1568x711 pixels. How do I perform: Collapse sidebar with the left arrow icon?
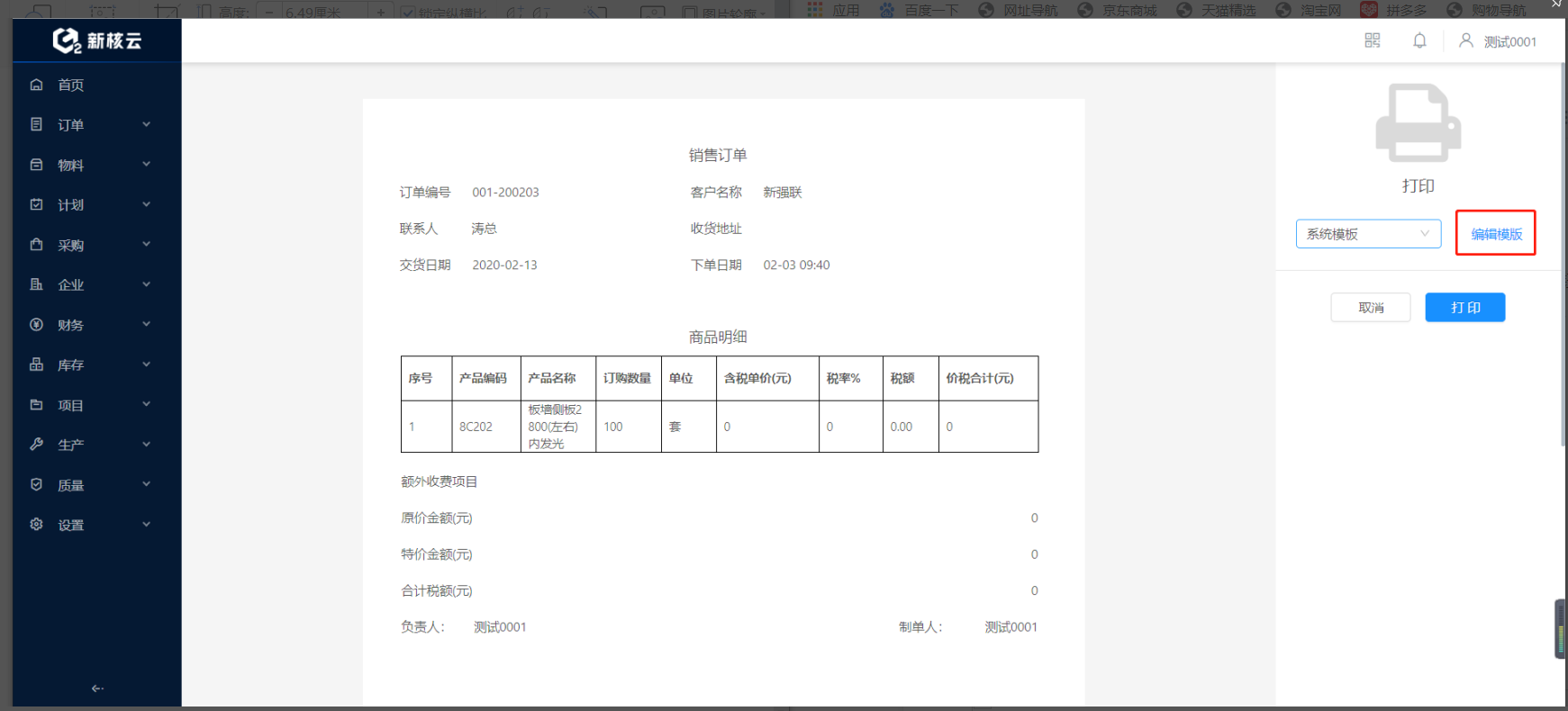[97, 688]
